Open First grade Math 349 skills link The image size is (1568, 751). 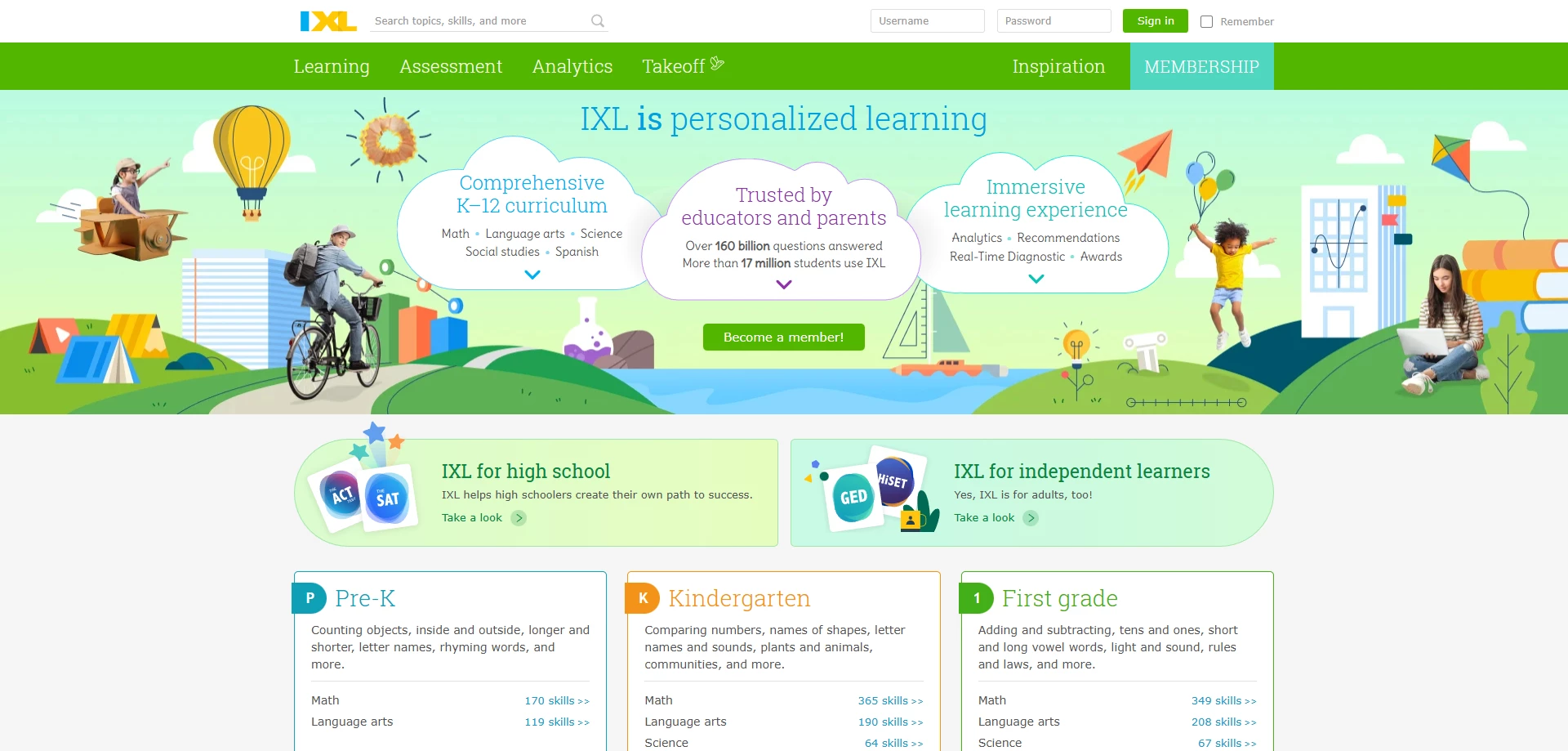(1223, 700)
